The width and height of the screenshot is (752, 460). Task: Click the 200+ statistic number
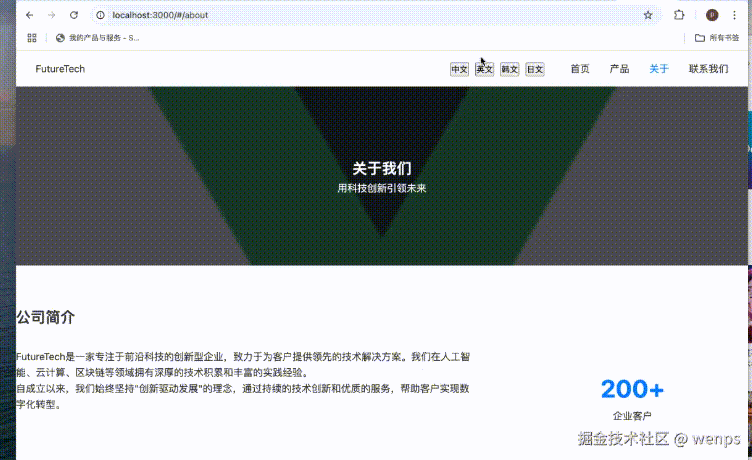point(632,389)
